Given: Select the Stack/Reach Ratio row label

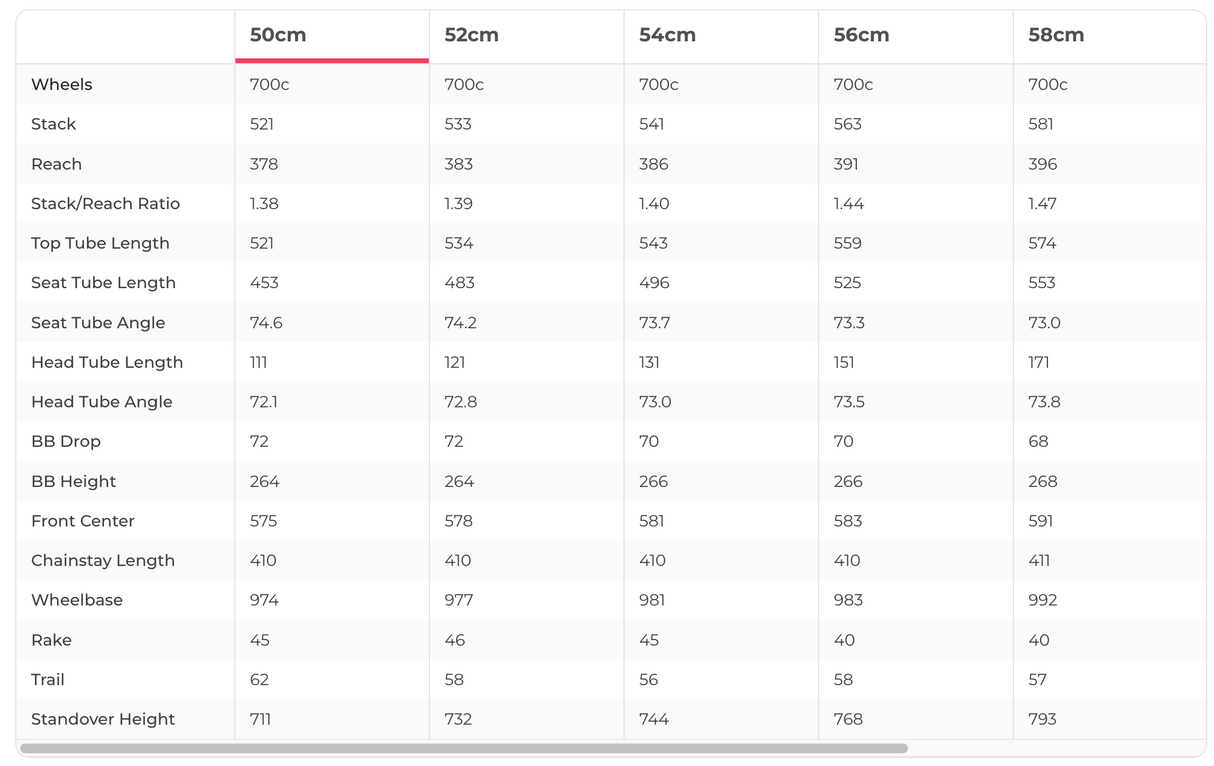Looking at the screenshot, I should point(106,204).
